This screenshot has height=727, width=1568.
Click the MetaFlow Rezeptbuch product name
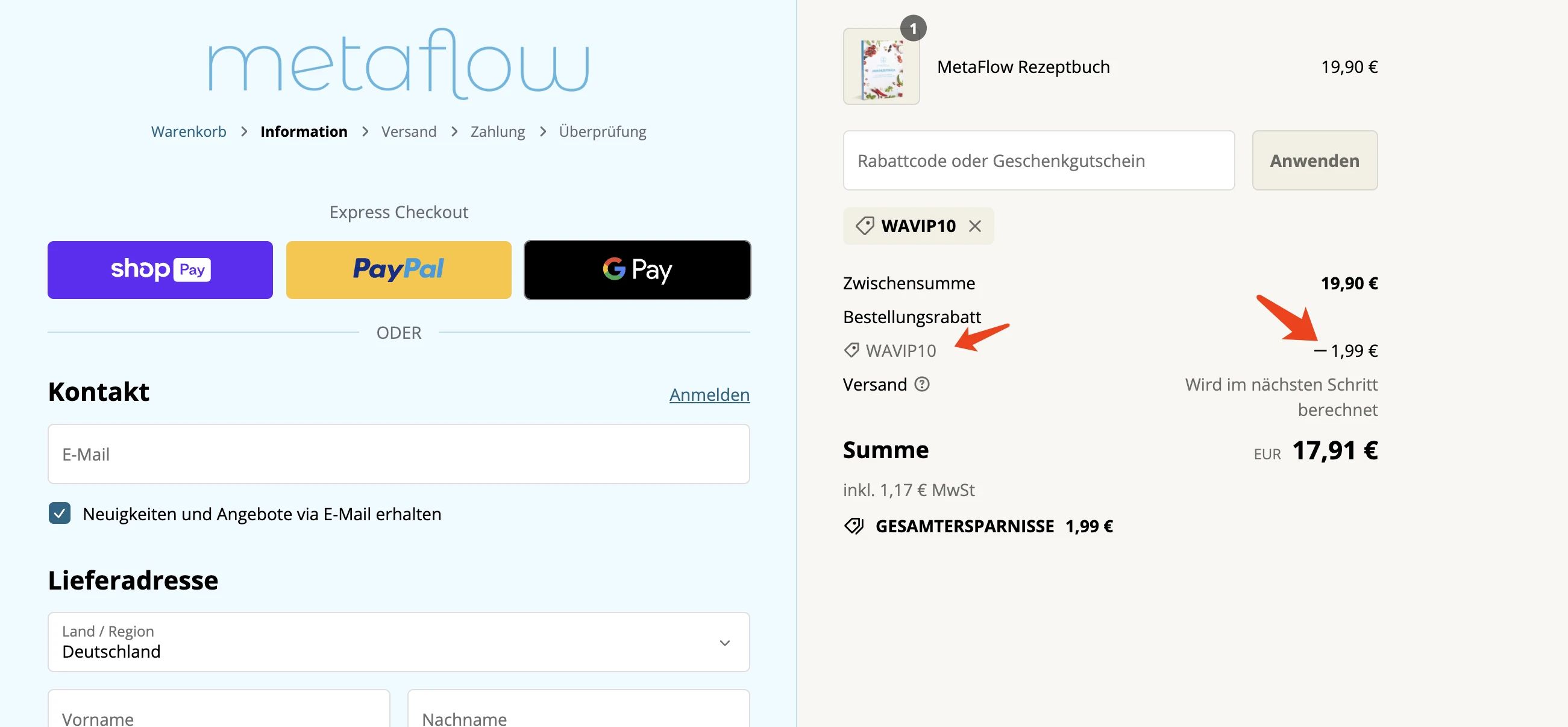(x=1023, y=66)
